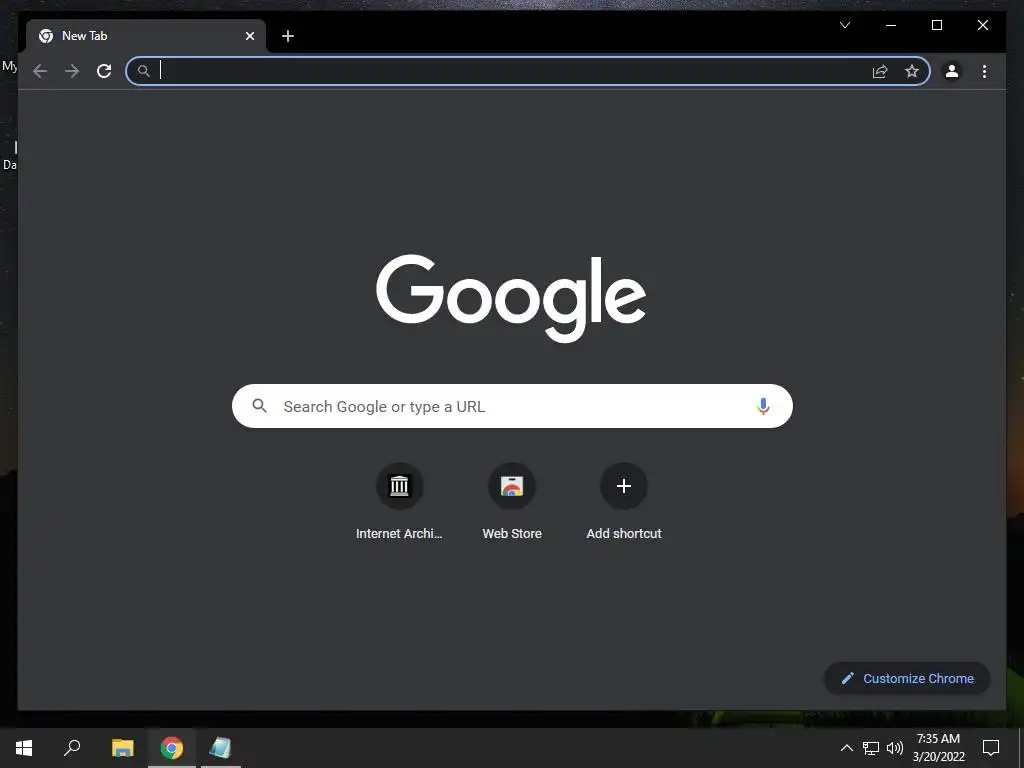Click the magnifier icon in Google search box
The height and width of the screenshot is (768, 1024).
coord(259,406)
